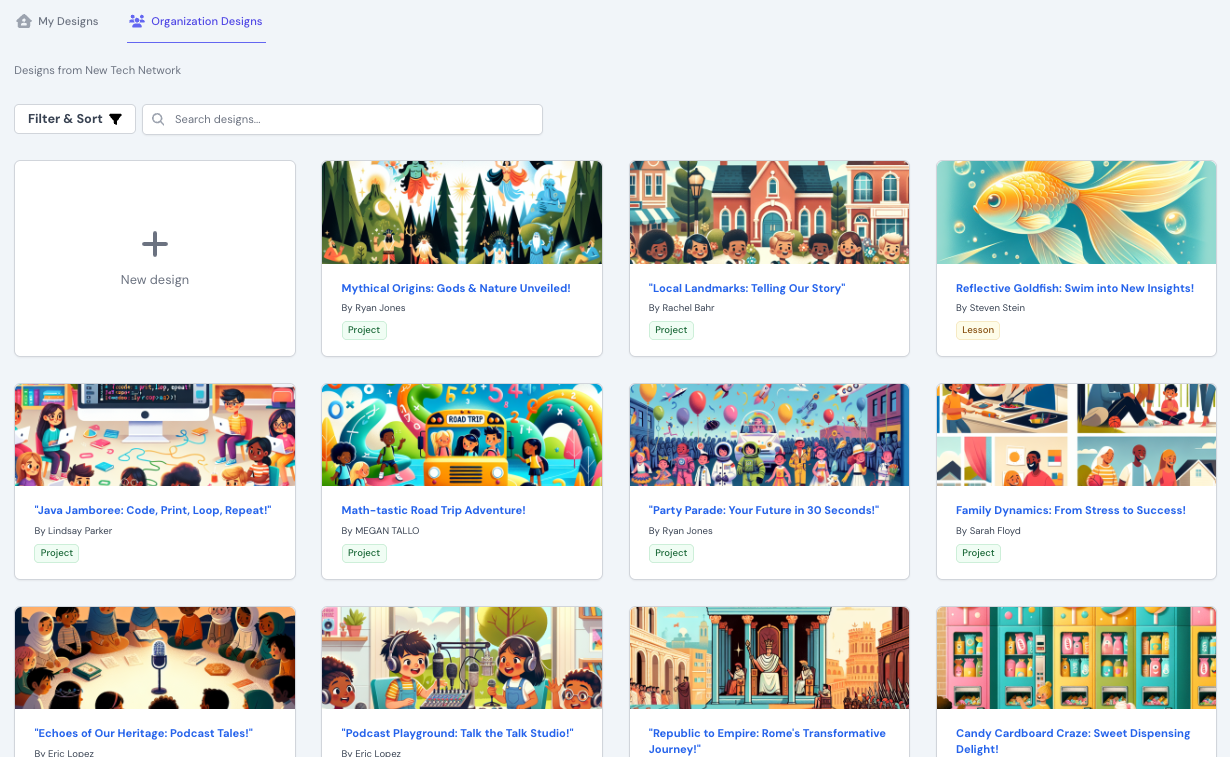Click the Math-tastic Road Trip school bus thumbnail
This screenshot has width=1230, height=757.
click(x=461, y=435)
